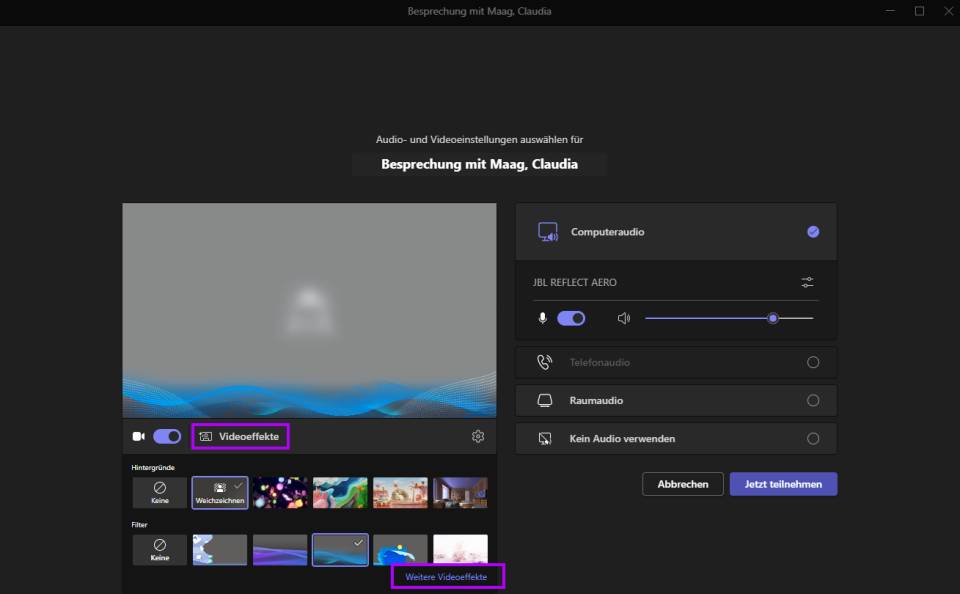Click the Jetzt teilnehmen button
Viewport: 960px width, 594px height.
tap(783, 483)
